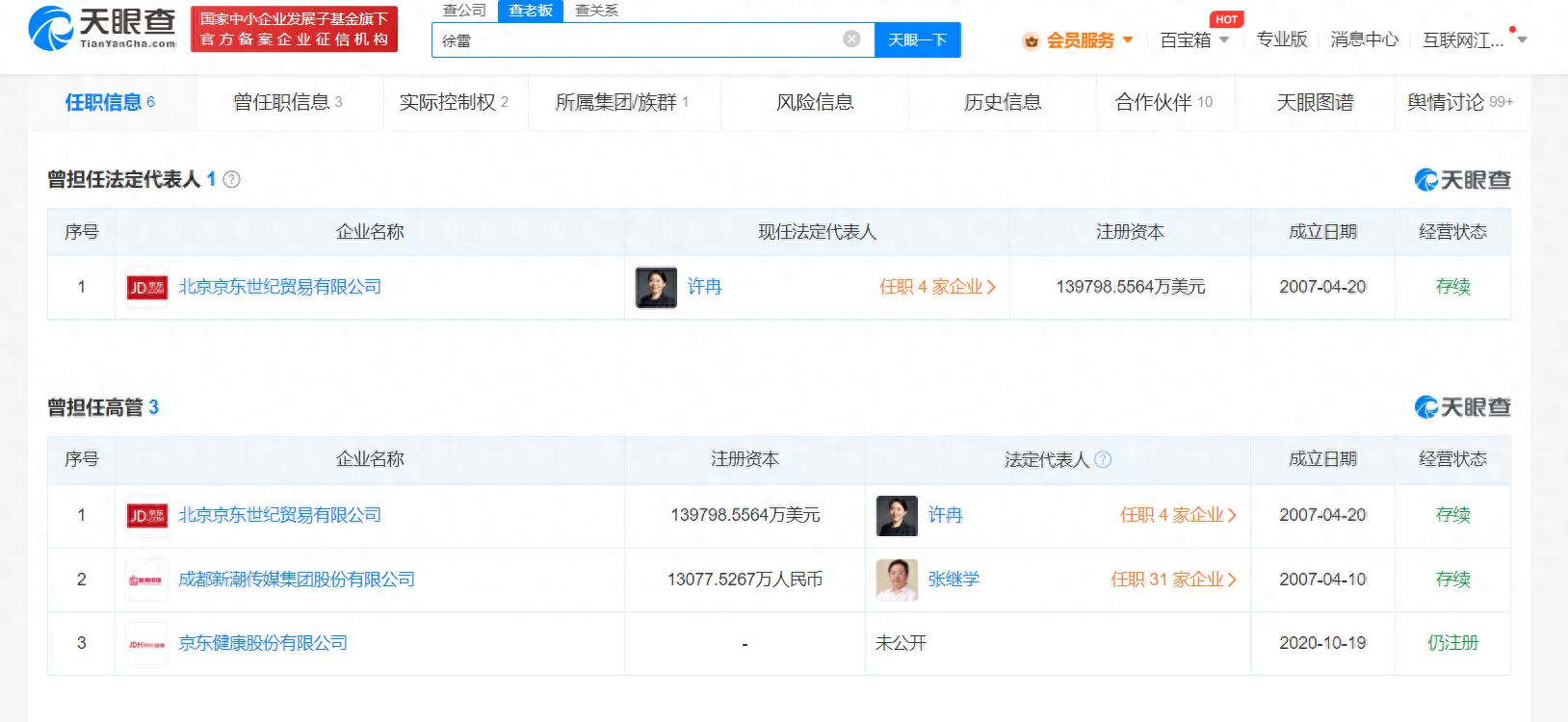Click the TianYanCha logo in header

click(102, 28)
